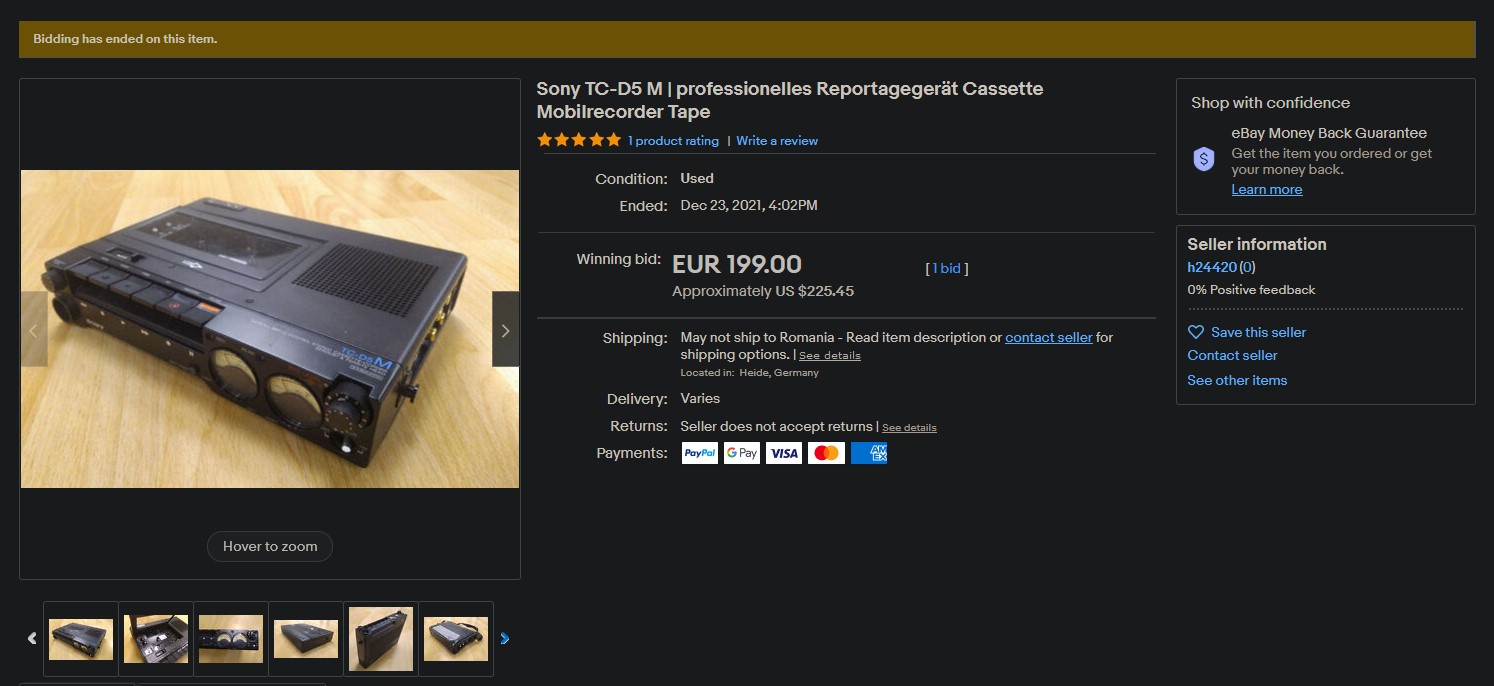Image resolution: width=1494 pixels, height=686 pixels.
Task: Click the Visa card icon
Action: (x=784, y=453)
